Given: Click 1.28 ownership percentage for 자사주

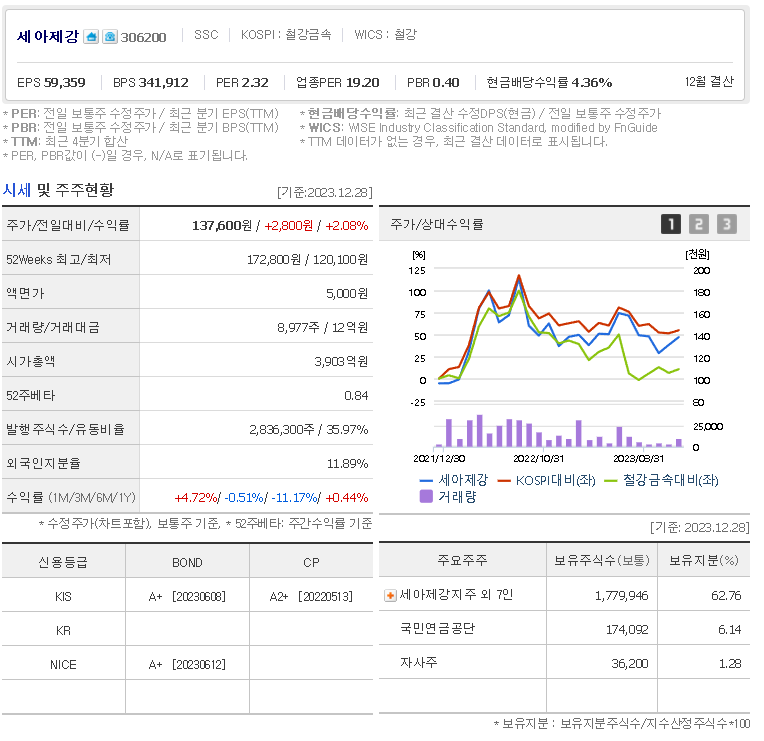Looking at the screenshot, I should (x=730, y=664).
